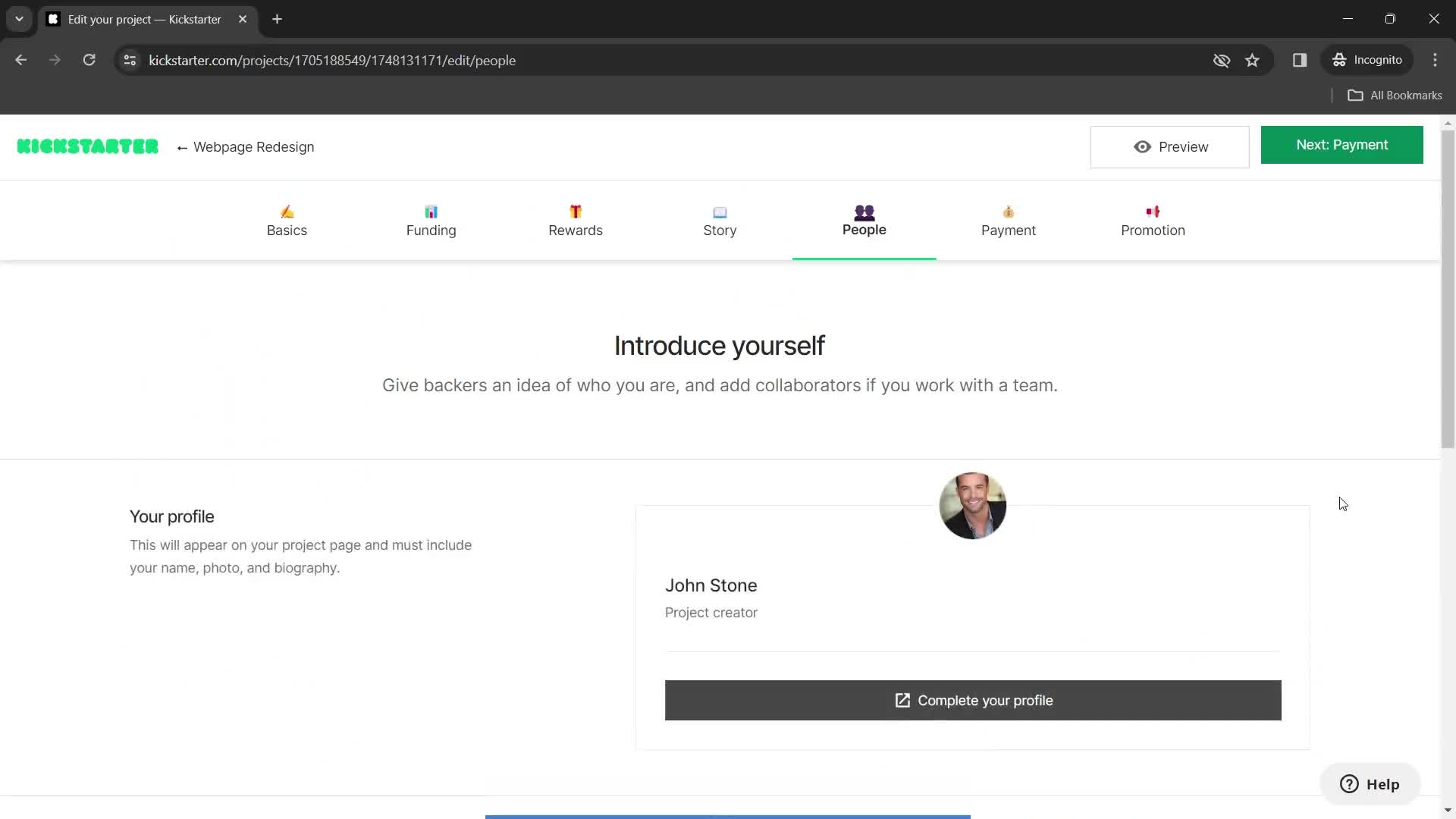Click the Kickstarter home logo

(x=88, y=146)
